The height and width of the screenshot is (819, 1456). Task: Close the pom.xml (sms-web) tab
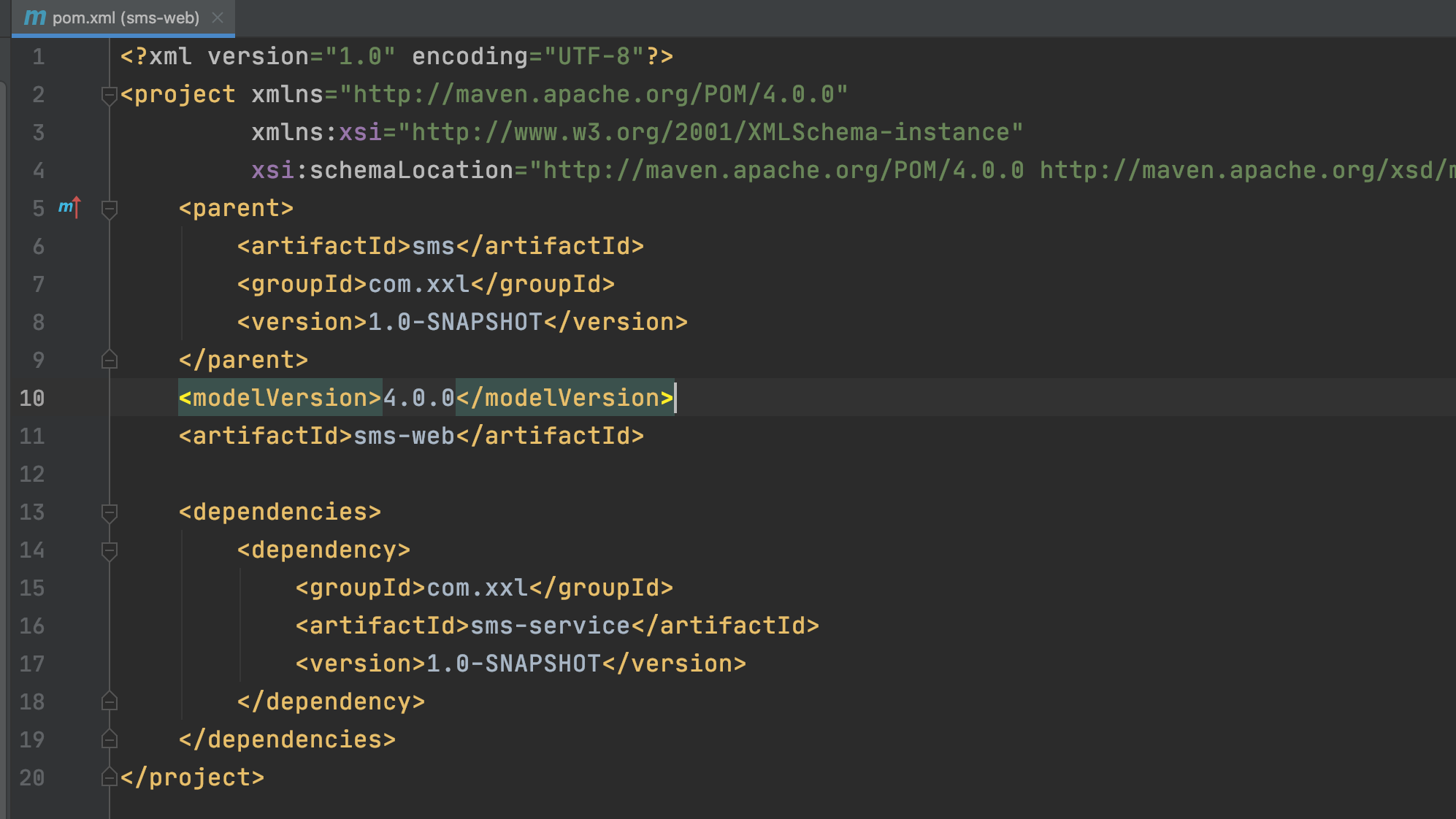coord(218,18)
